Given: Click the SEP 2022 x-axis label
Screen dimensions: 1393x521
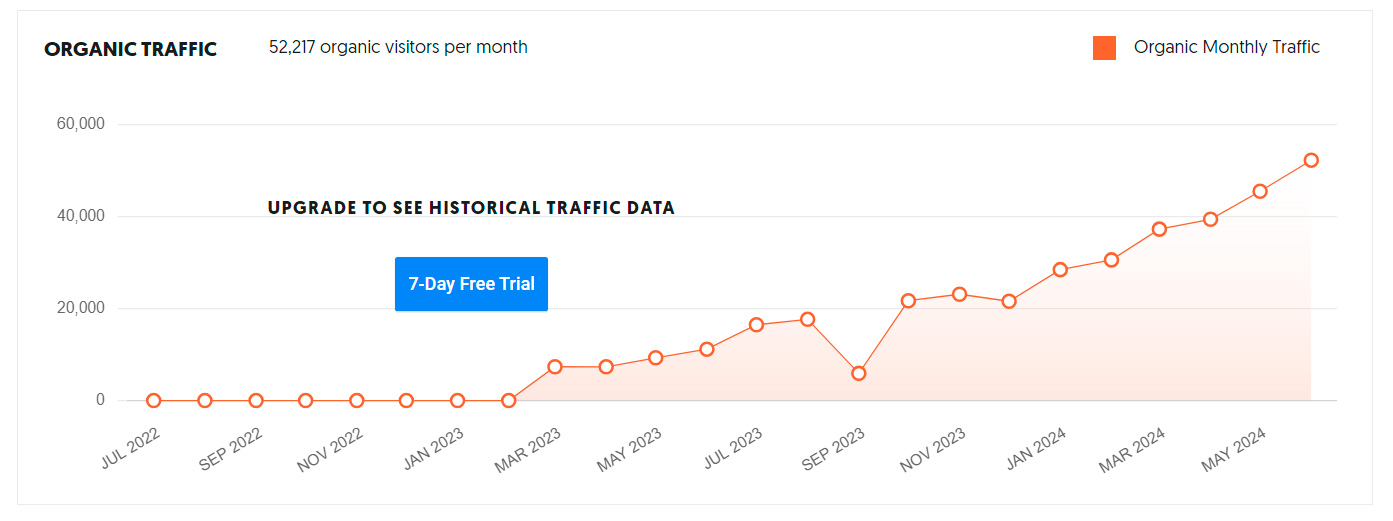Looking at the screenshot, I should [x=231, y=448].
